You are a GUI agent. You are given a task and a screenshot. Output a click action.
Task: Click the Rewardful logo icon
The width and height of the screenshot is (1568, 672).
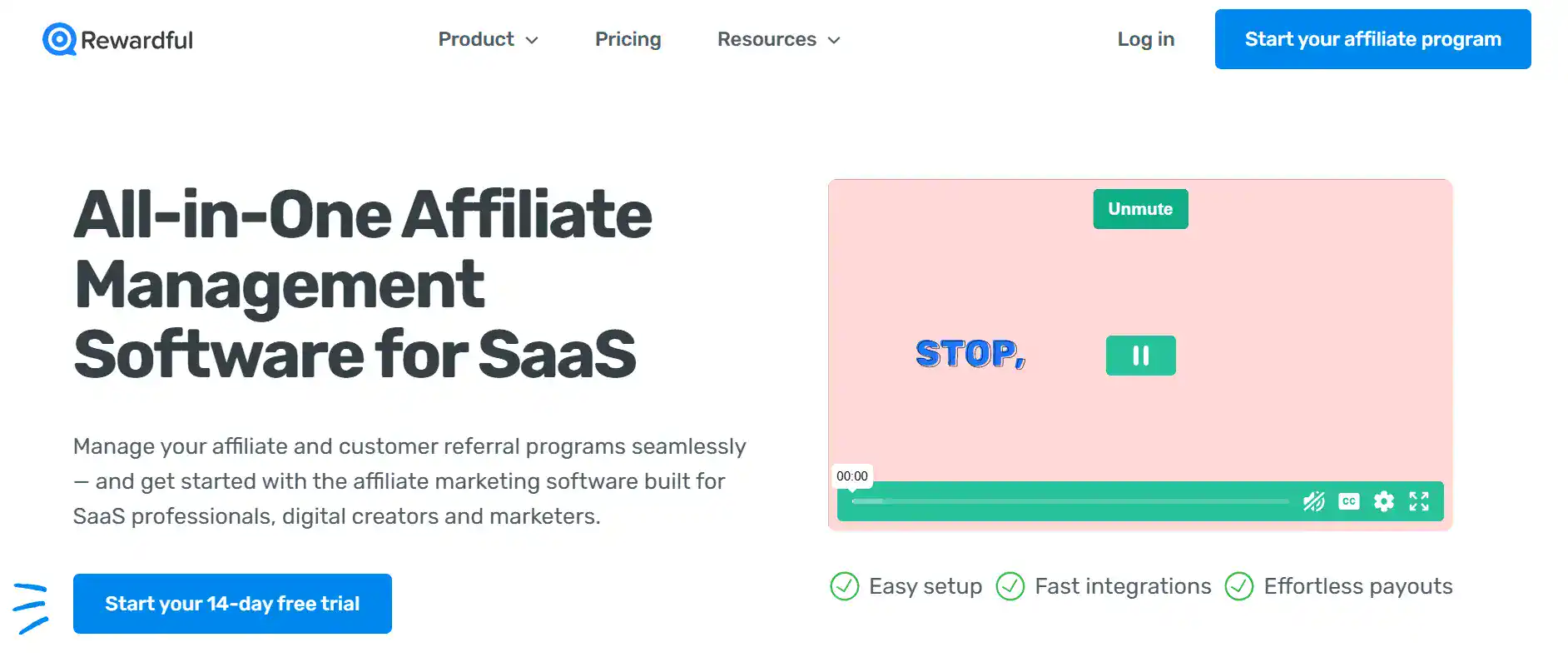pyautogui.click(x=59, y=39)
